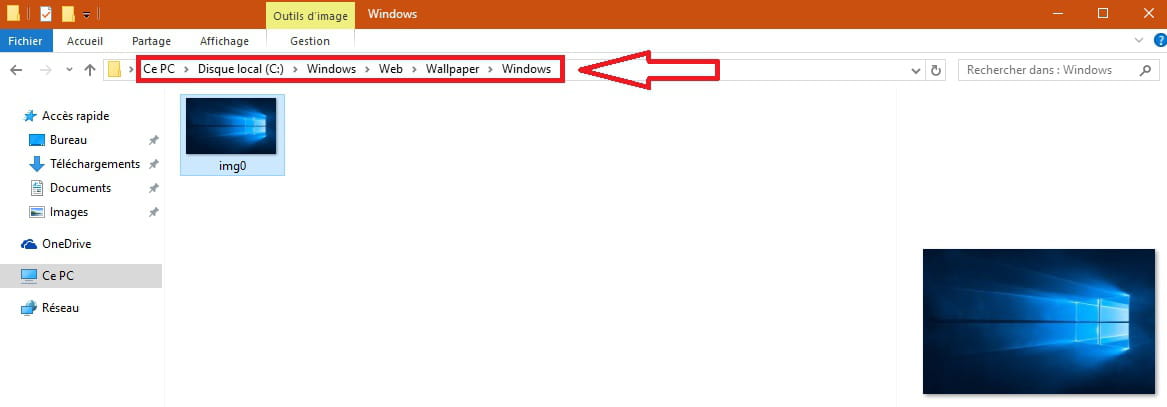The width and height of the screenshot is (1167, 407).
Task: Click the Web breadcrumb segment
Action: coord(391,69)
